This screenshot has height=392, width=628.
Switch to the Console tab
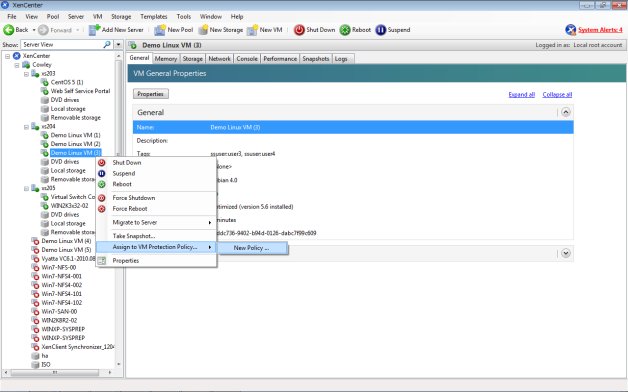point(247,59)
